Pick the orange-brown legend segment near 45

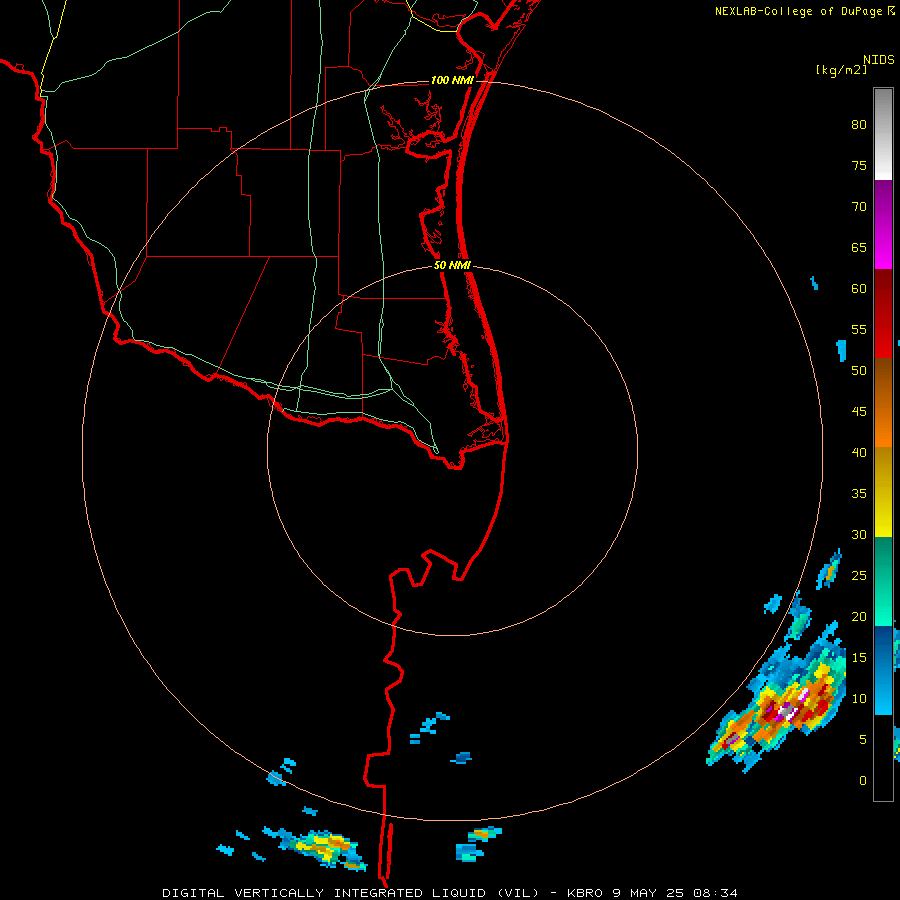[883, 402]
